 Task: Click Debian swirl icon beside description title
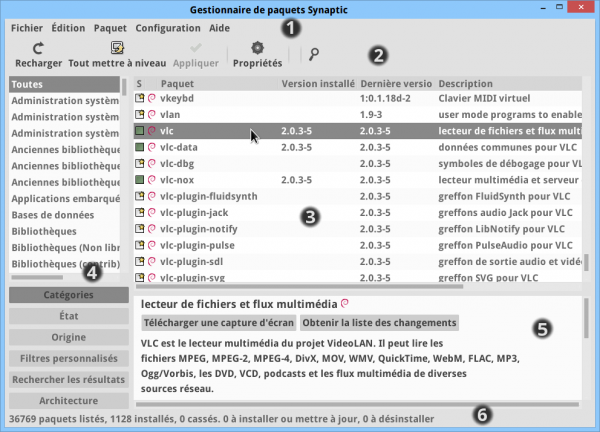coord(345,303)
